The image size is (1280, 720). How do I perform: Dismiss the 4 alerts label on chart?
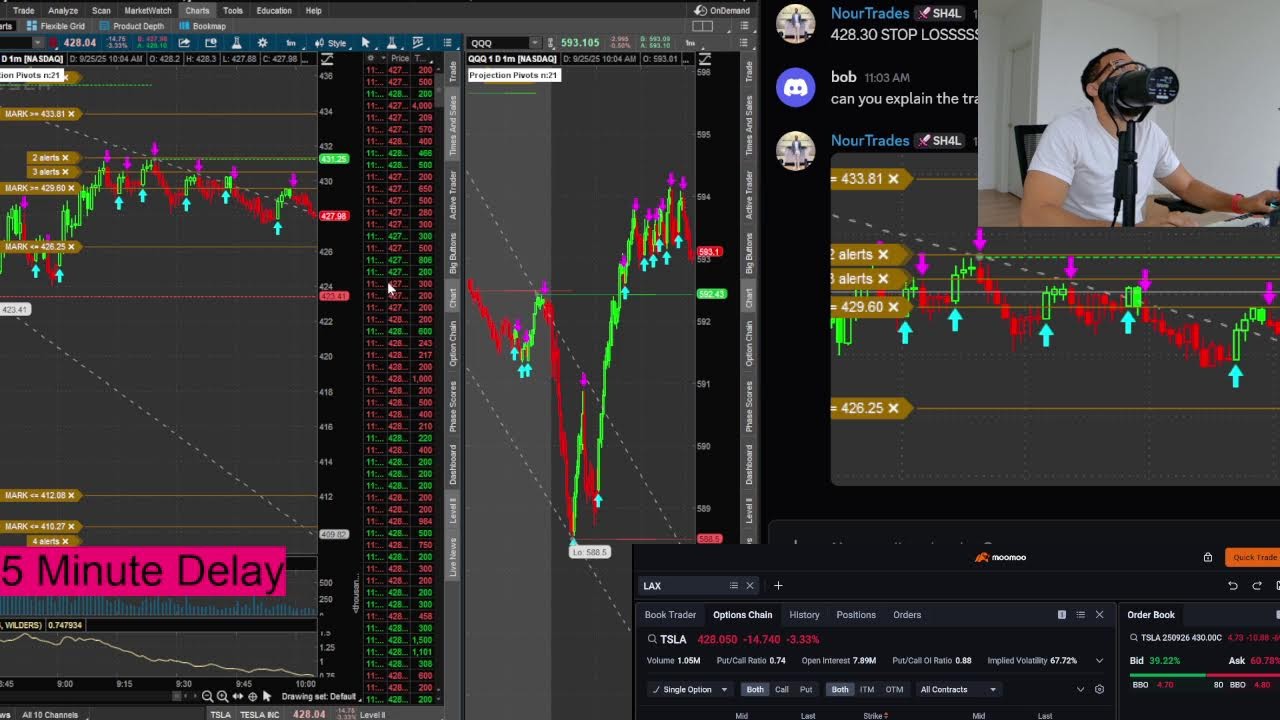65,541
